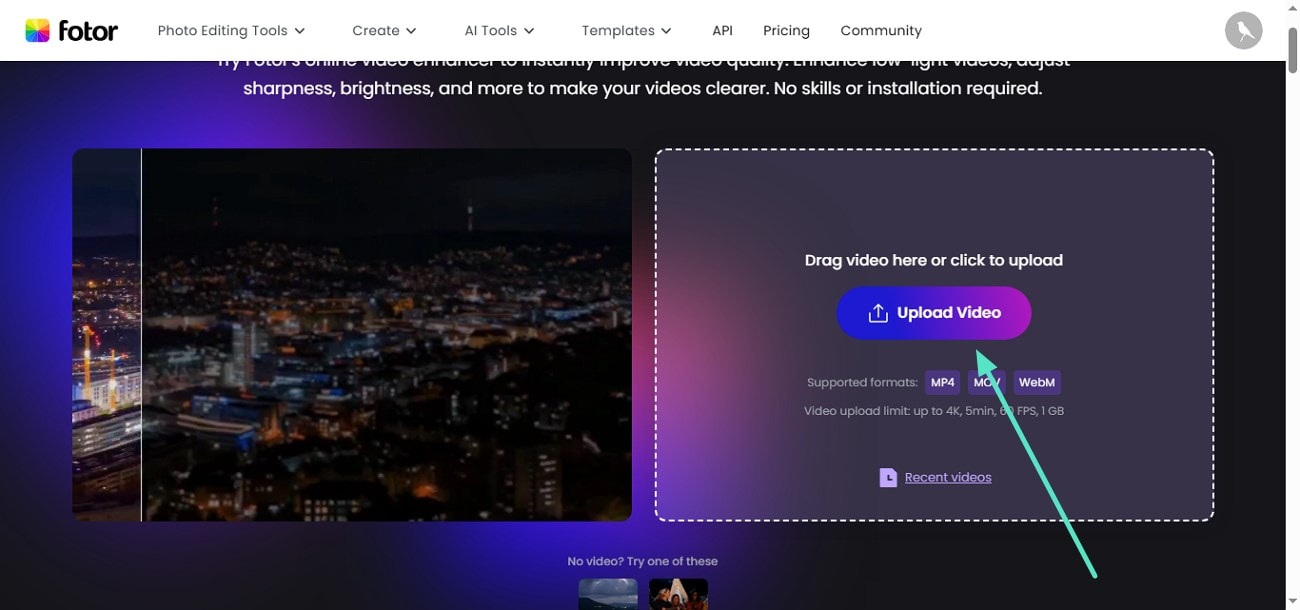
Task: Click the 'No video? Try one of these' text
Action: click(x=643, y=561)
